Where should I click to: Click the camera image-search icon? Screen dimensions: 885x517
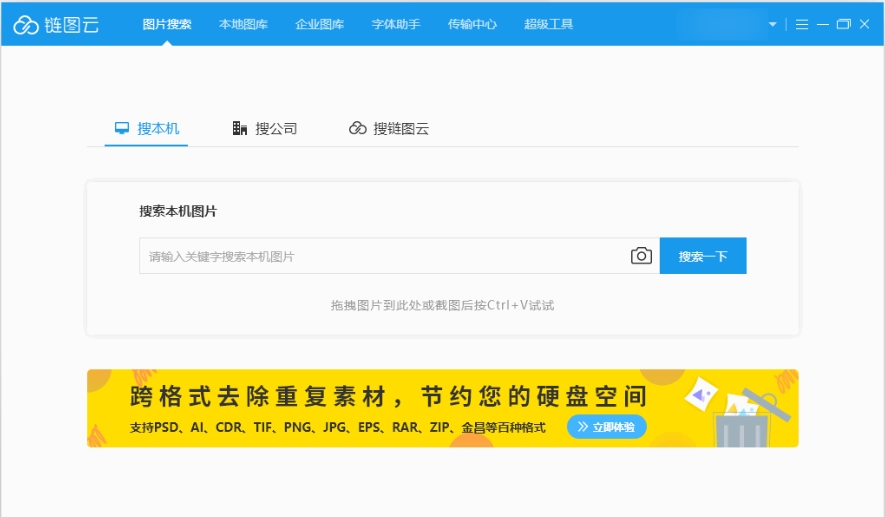641,256
